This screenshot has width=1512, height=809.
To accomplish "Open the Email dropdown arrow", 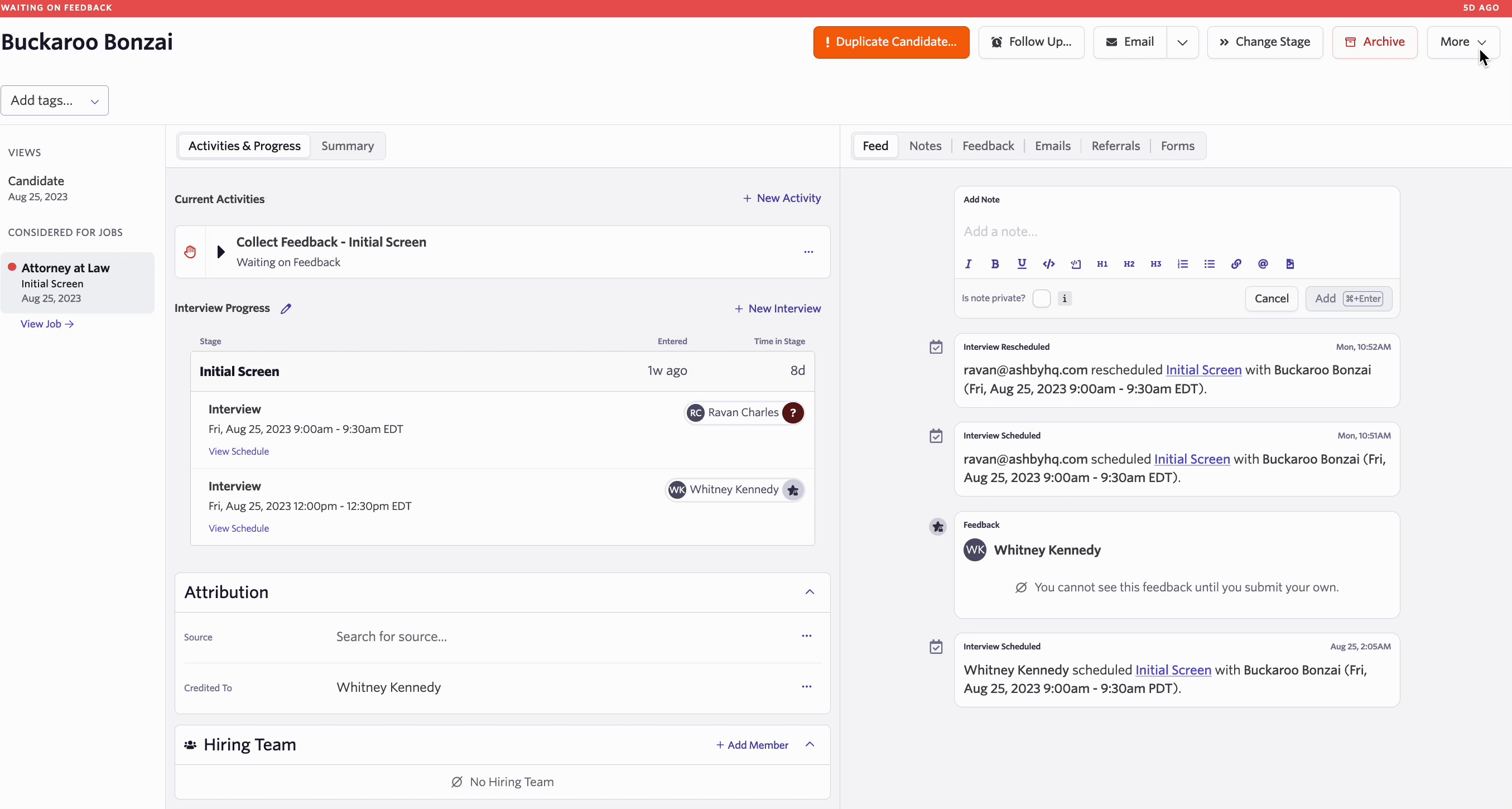I will click(1182, 42).
